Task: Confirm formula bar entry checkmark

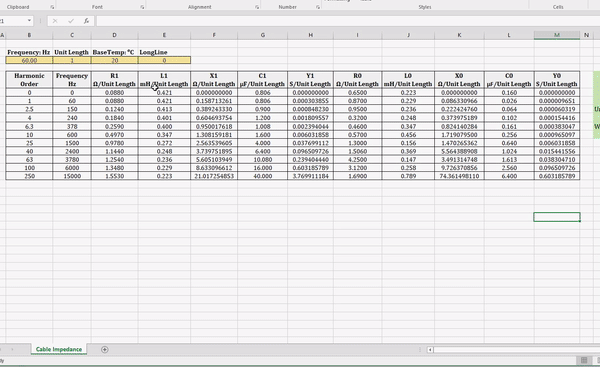Action: pos(71,21)
